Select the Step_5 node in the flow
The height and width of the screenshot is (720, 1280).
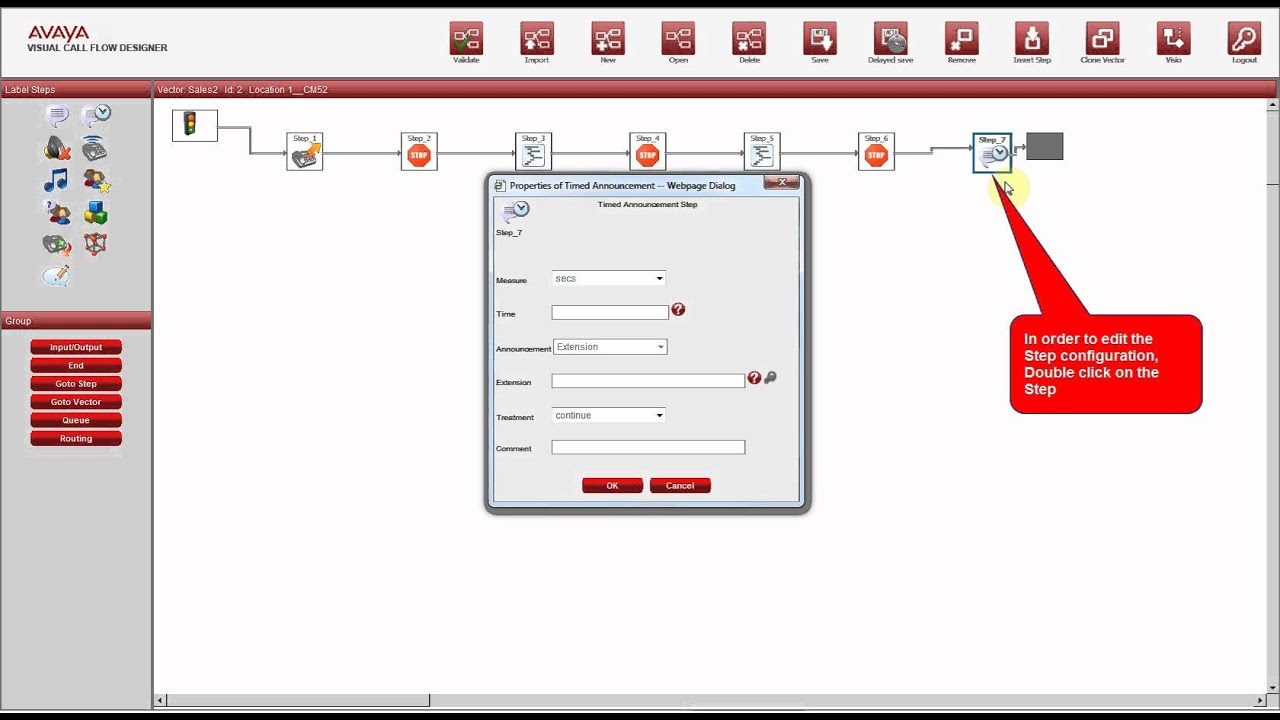(762, 152)
